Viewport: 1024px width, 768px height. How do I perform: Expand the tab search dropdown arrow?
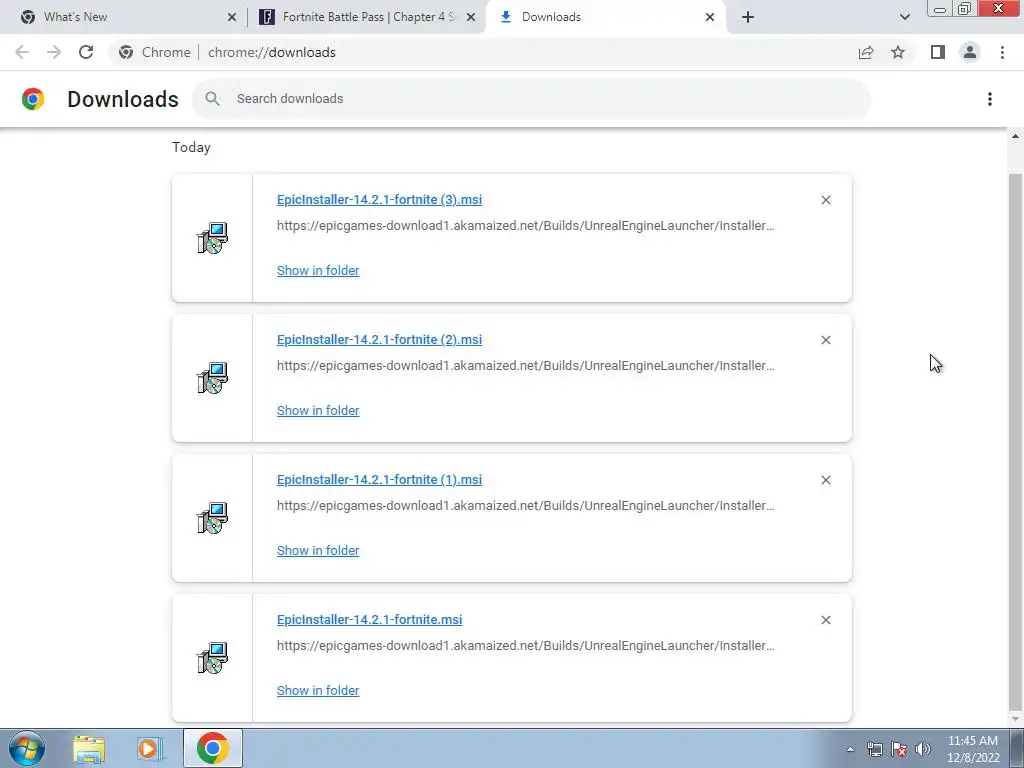904,17
